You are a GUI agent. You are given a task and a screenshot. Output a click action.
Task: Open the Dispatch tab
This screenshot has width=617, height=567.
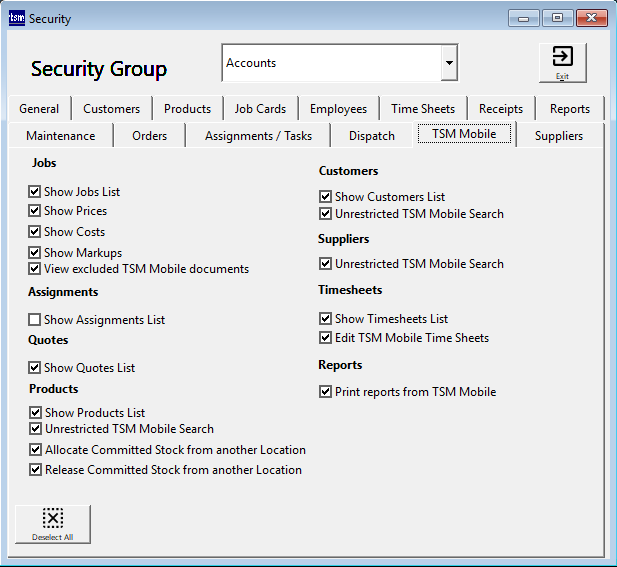coord(371,136)
